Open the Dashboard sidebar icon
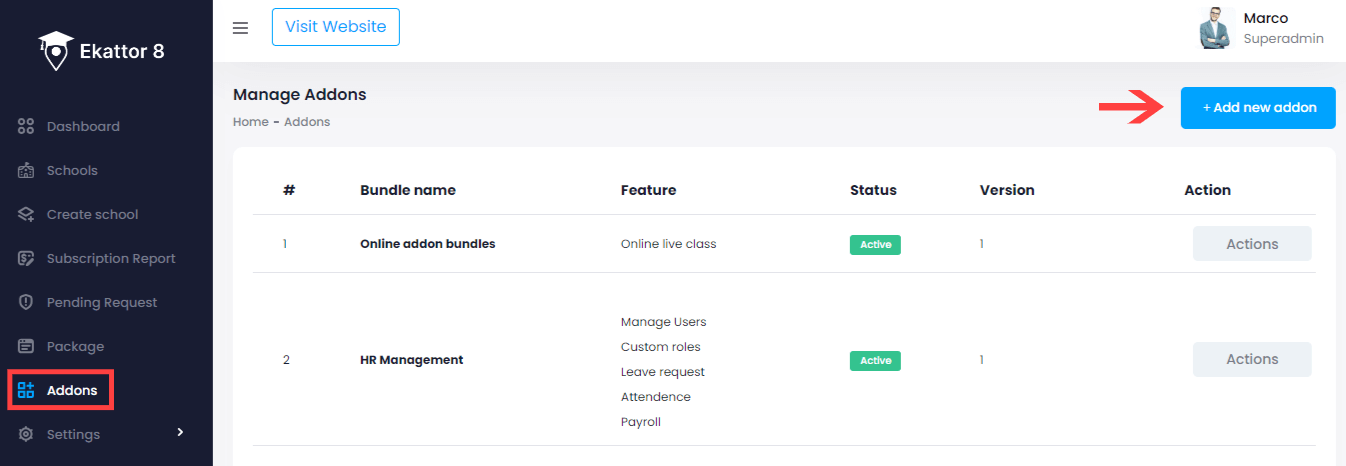Image resolution: width=1346 pixels, height=466 pixels. [27, 127]
